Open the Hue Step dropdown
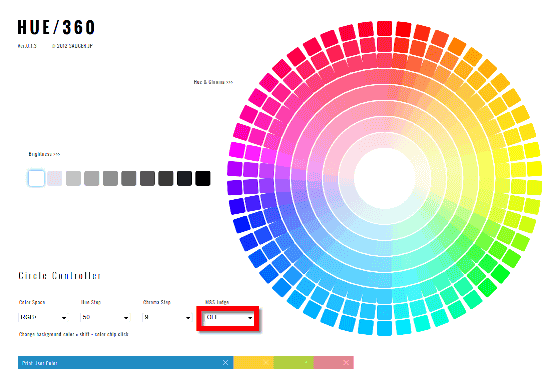Screen dimensions: 560x369 click(105, 317)
